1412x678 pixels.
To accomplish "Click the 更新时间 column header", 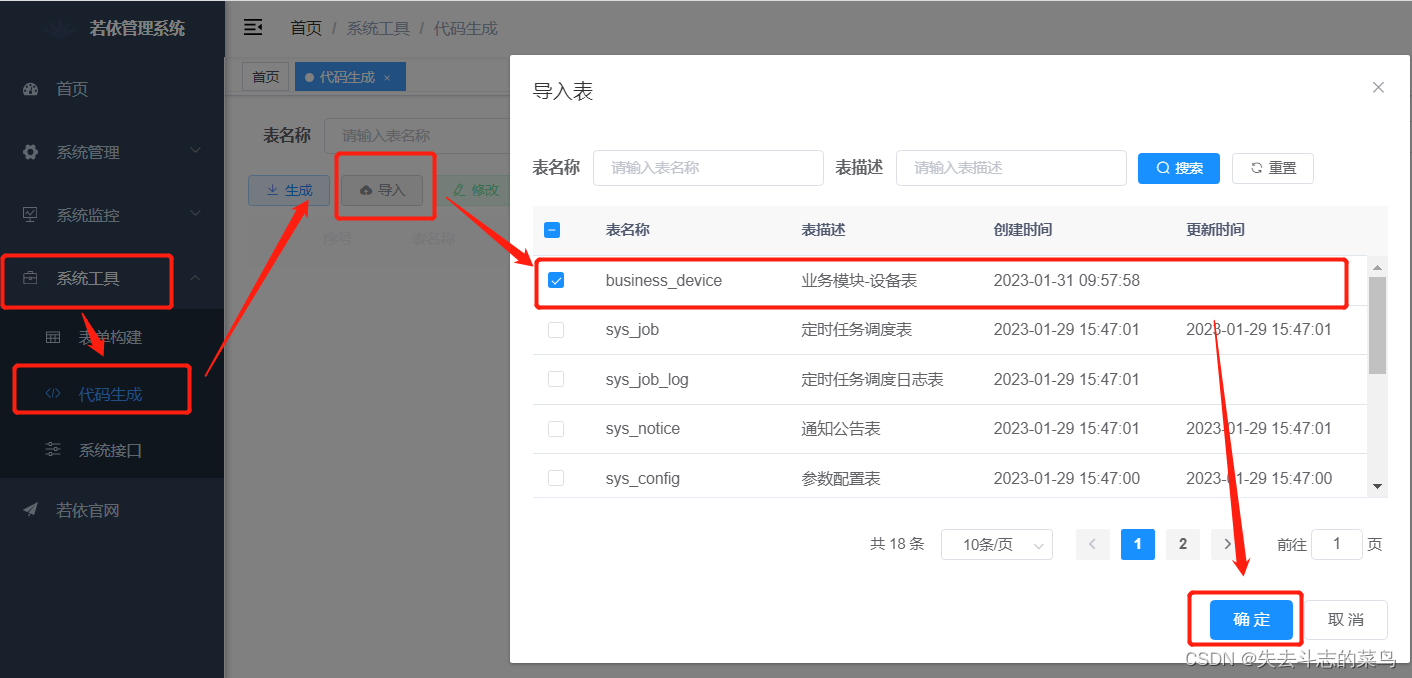I will click(x=1216, y=230).
